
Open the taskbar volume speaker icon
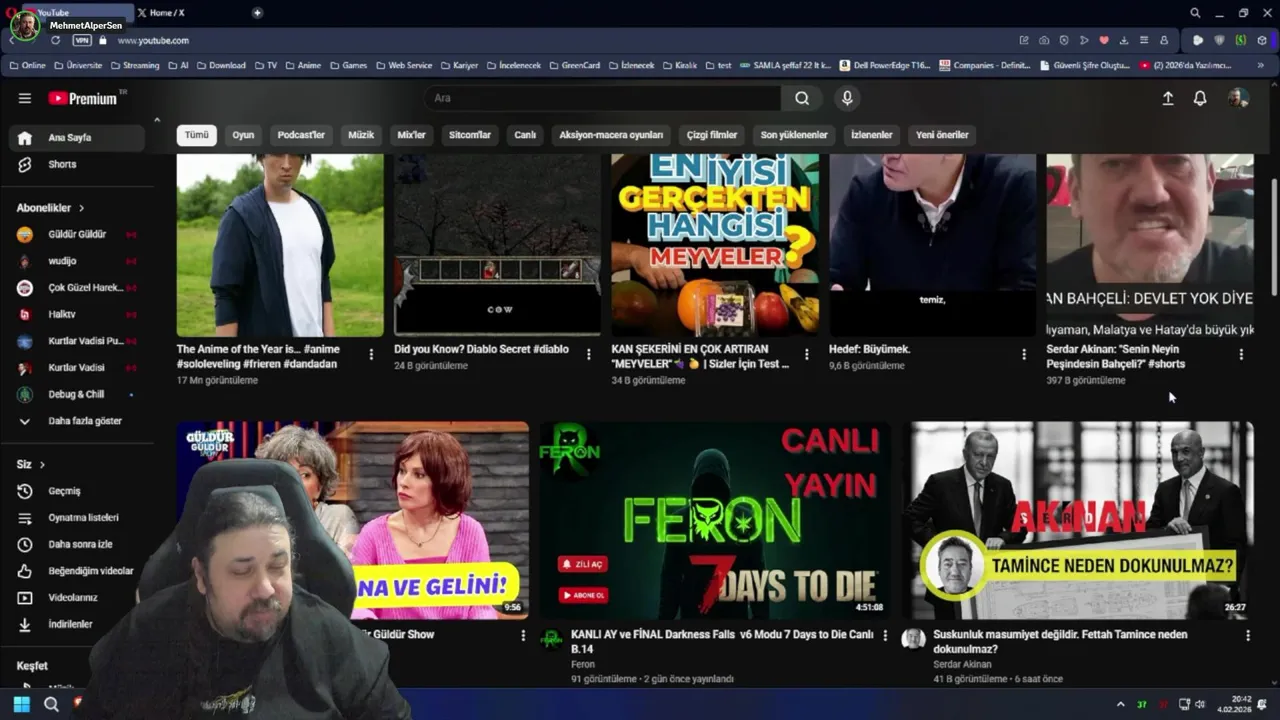[1200, 704]
